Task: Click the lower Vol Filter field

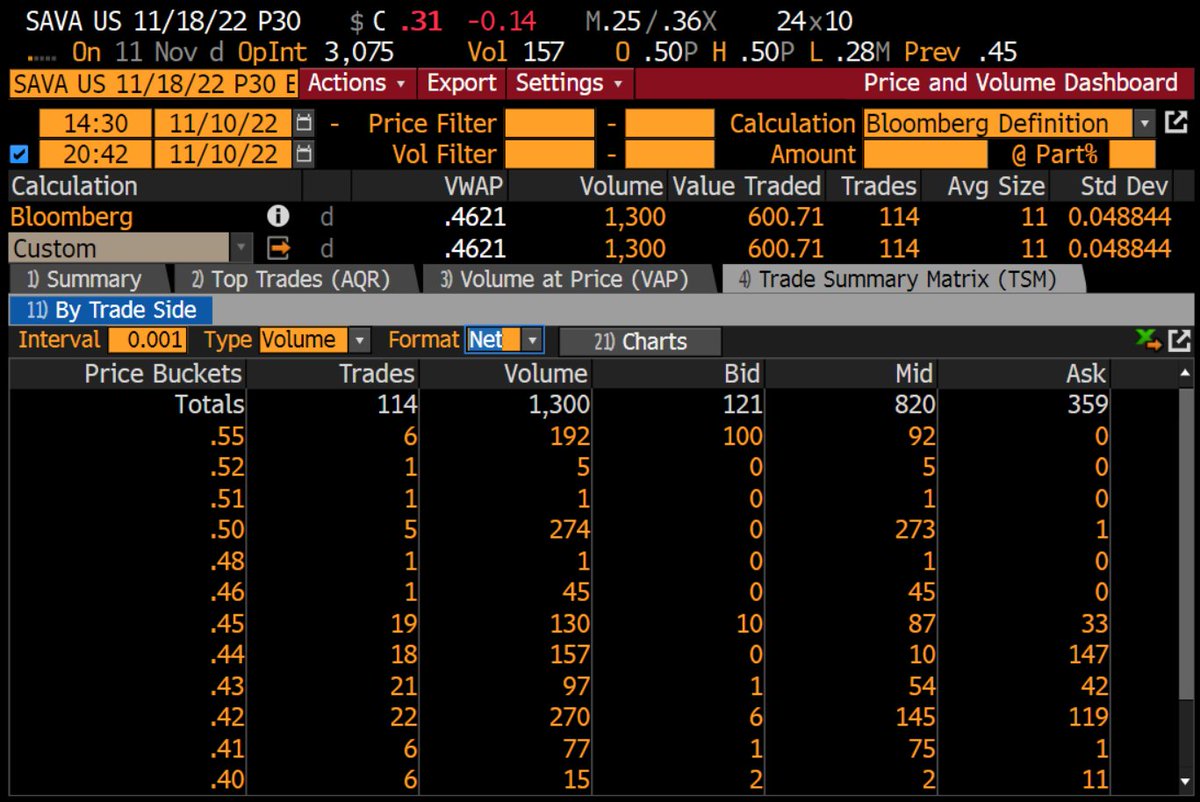Action: tap(549, 154)
